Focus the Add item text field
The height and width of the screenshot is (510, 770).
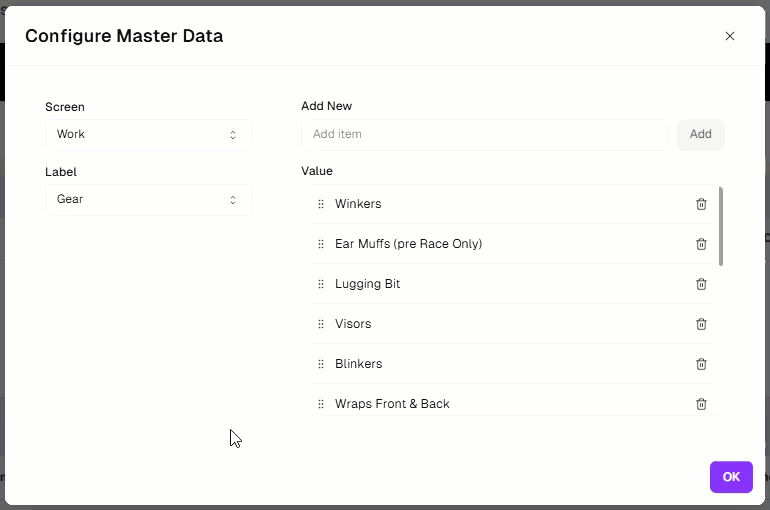484,134
